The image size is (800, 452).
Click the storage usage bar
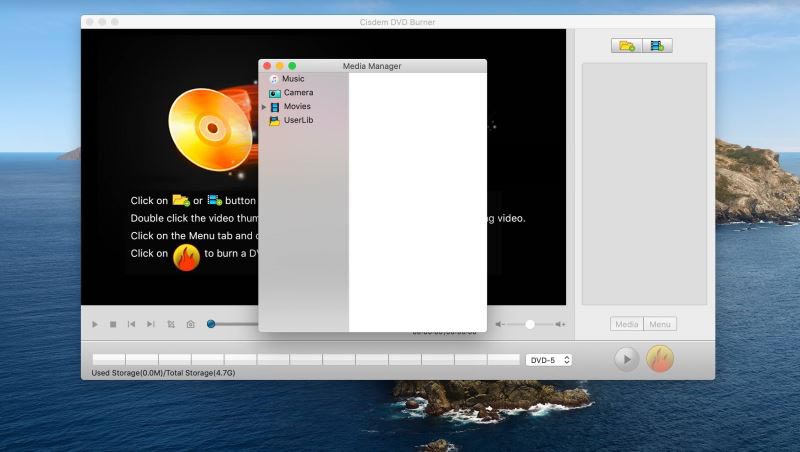click(x=306, y=360)
